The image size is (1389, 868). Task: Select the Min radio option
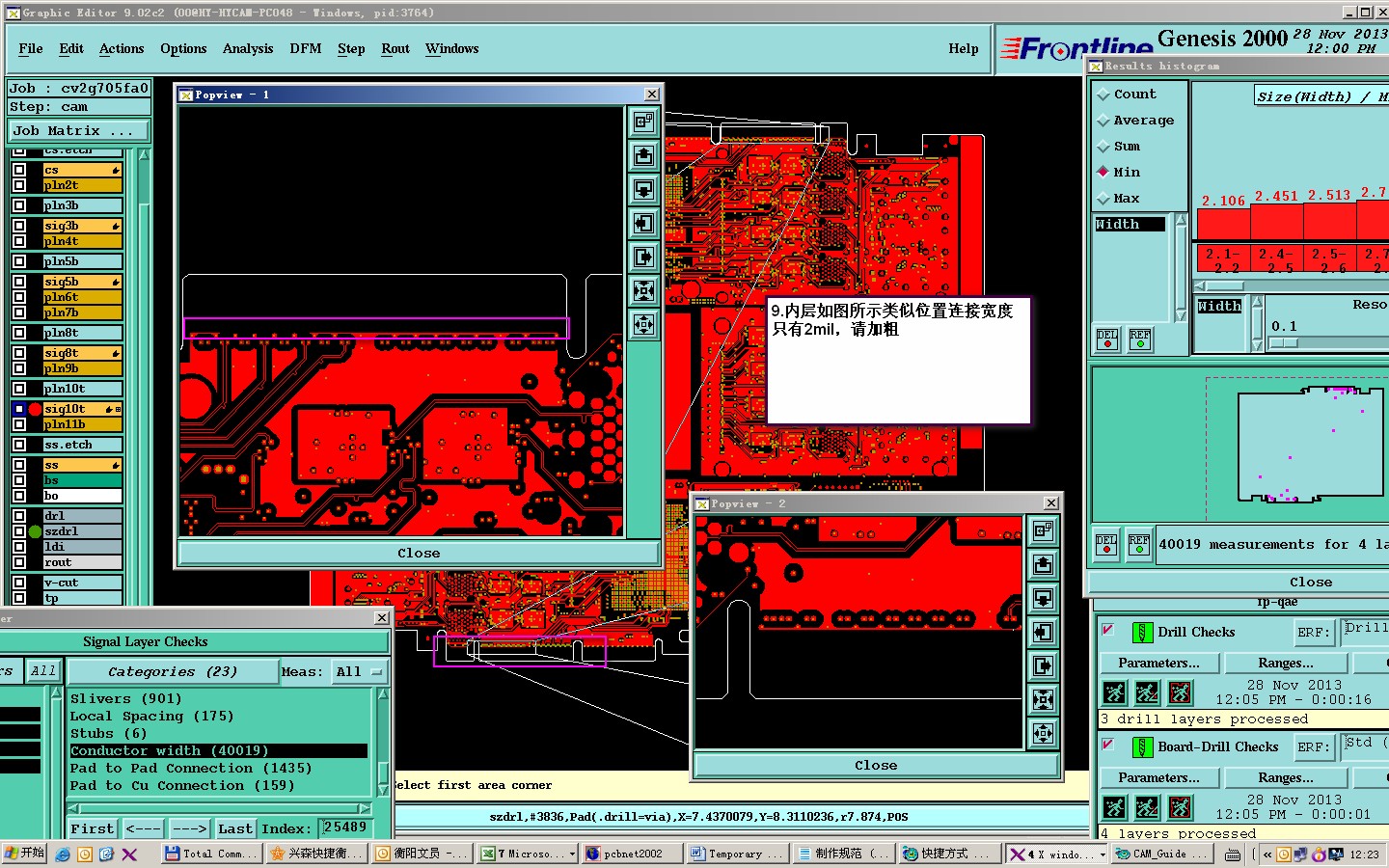tap(1103, 172)
